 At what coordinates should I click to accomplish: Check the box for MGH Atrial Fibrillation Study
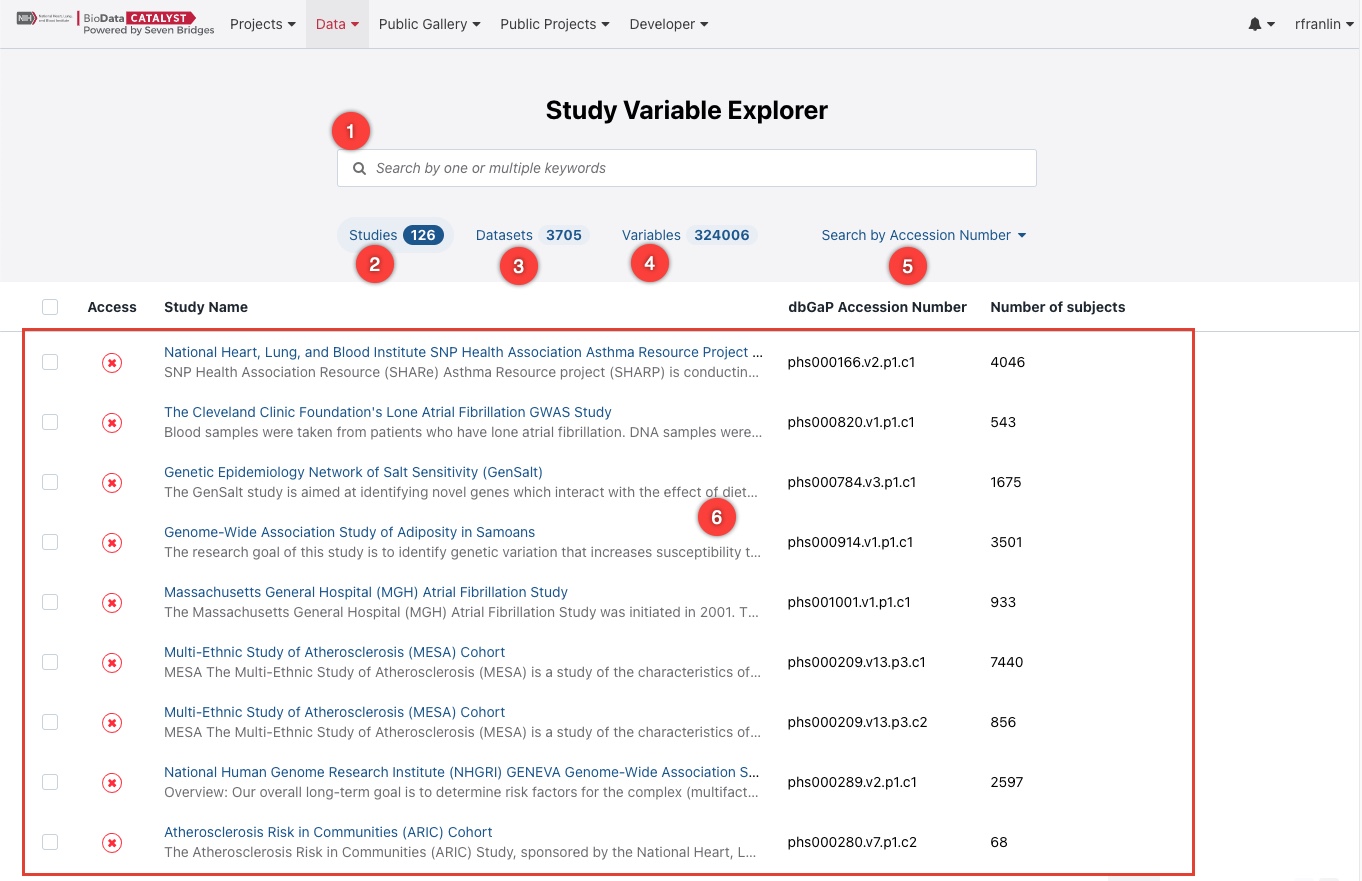point(50,602)
